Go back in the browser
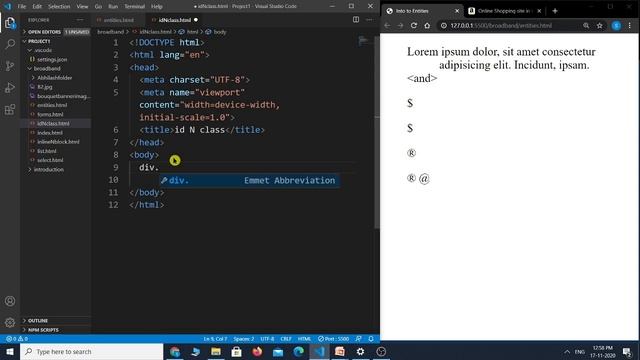Screen dimensions: 640x360 click(387, 25)
